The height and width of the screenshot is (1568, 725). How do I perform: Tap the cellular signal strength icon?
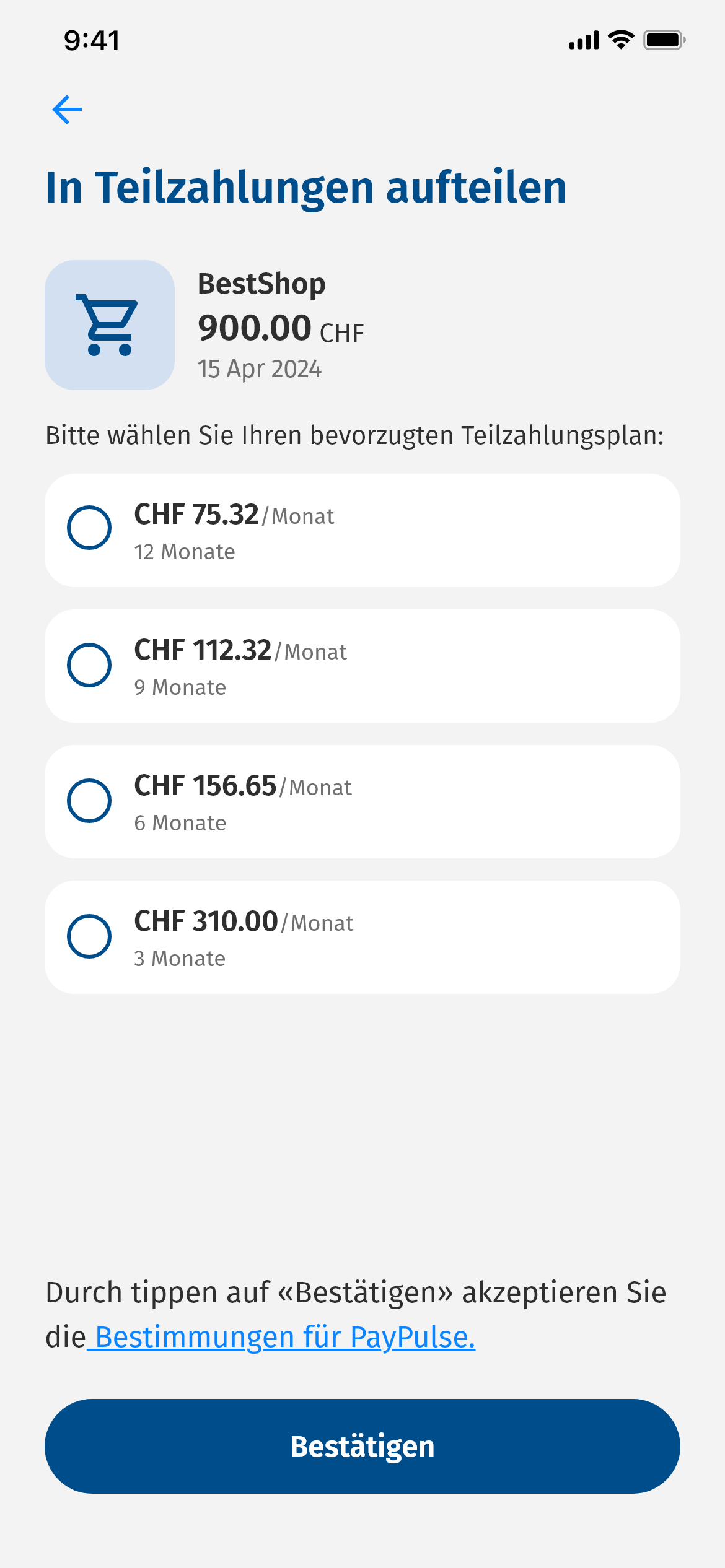(584, 40)
